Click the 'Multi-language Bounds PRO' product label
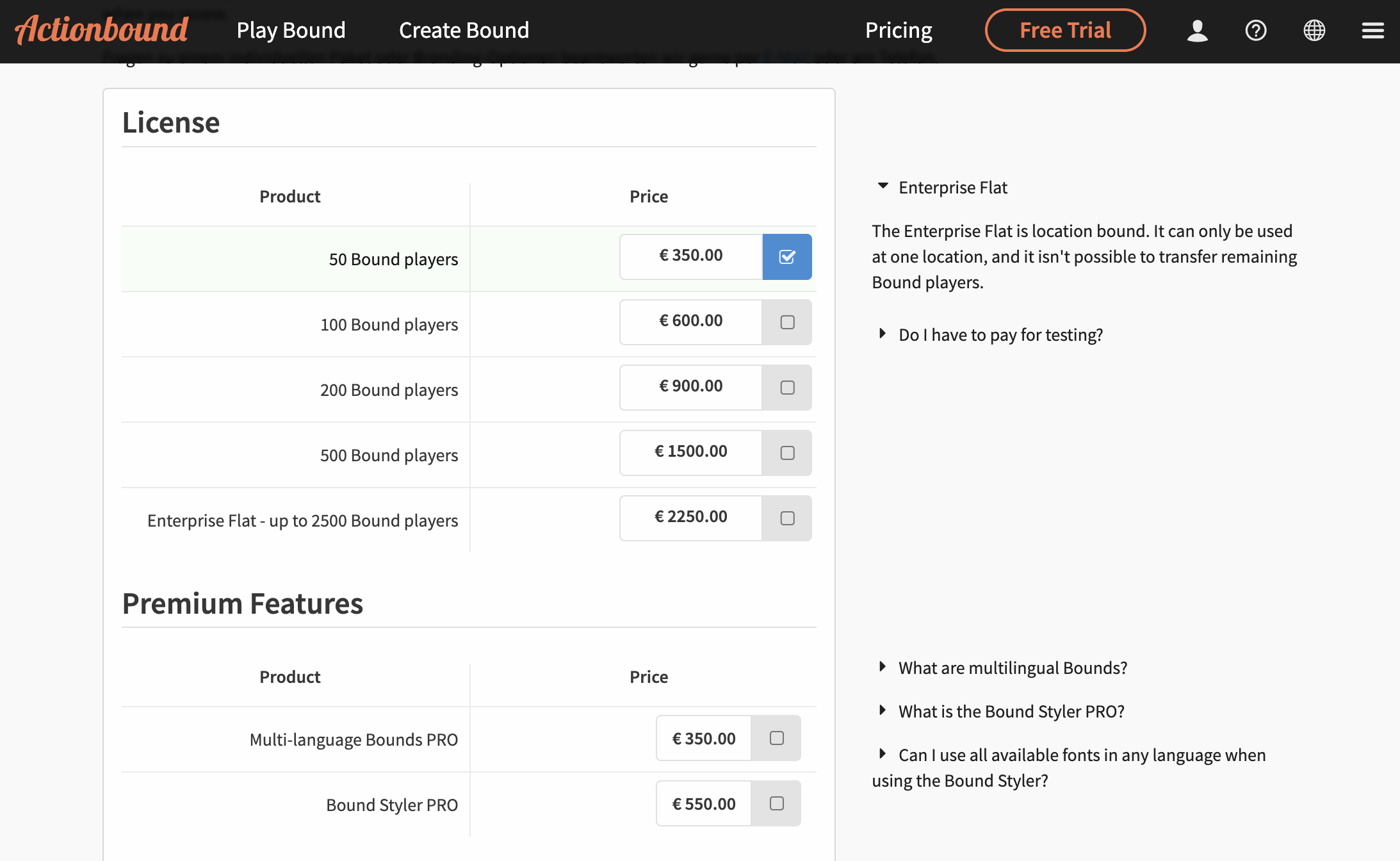 click(x=354, y=740)
